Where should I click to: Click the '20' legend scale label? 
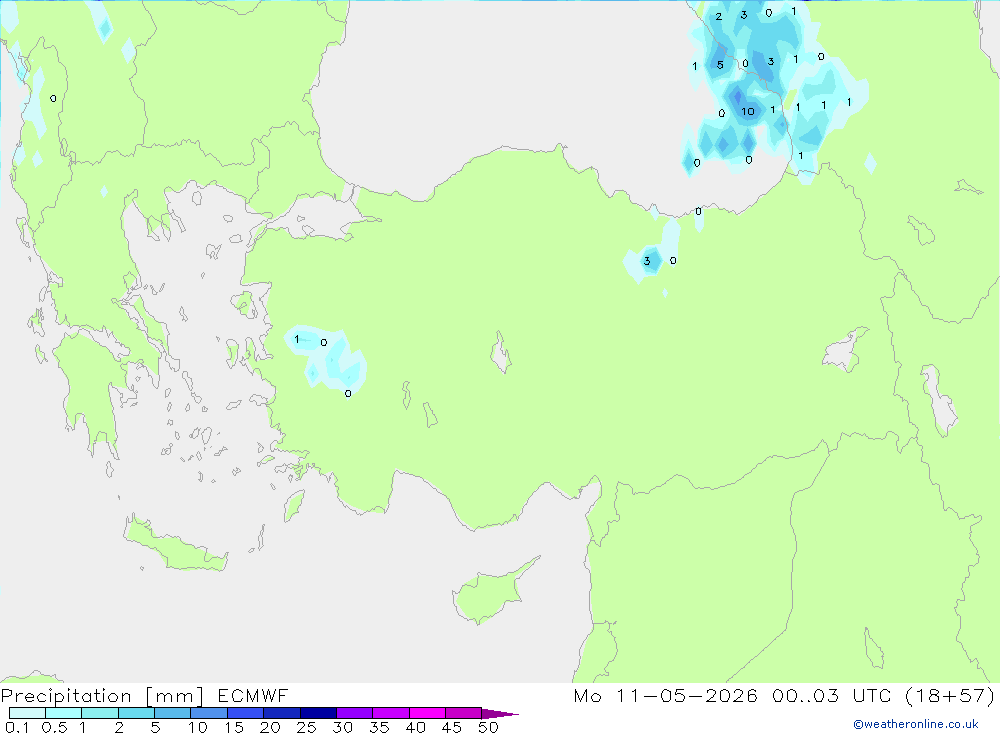[270, 727]
